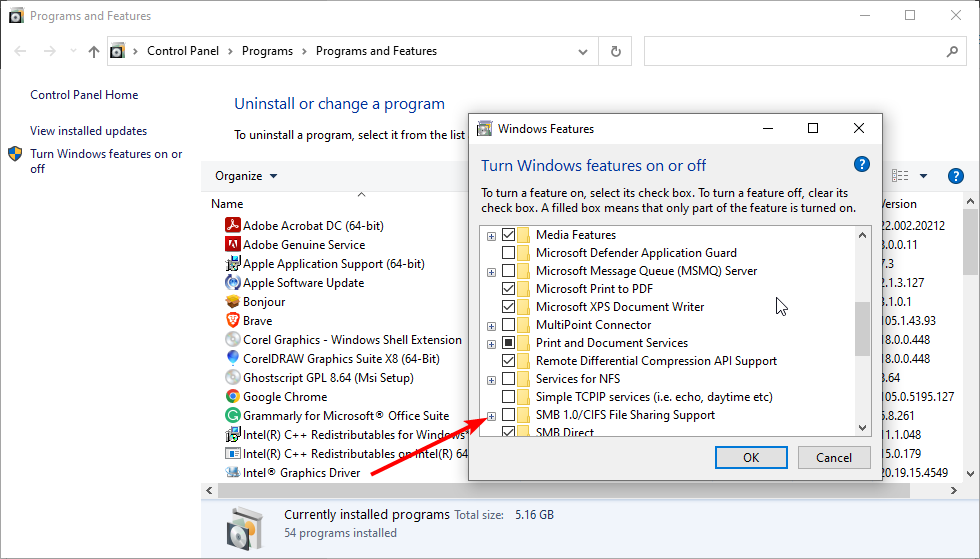Sort the list by the Name column header
Viewport: 980px width, 559px height.
pyautogui.click(x=227, y=204)
